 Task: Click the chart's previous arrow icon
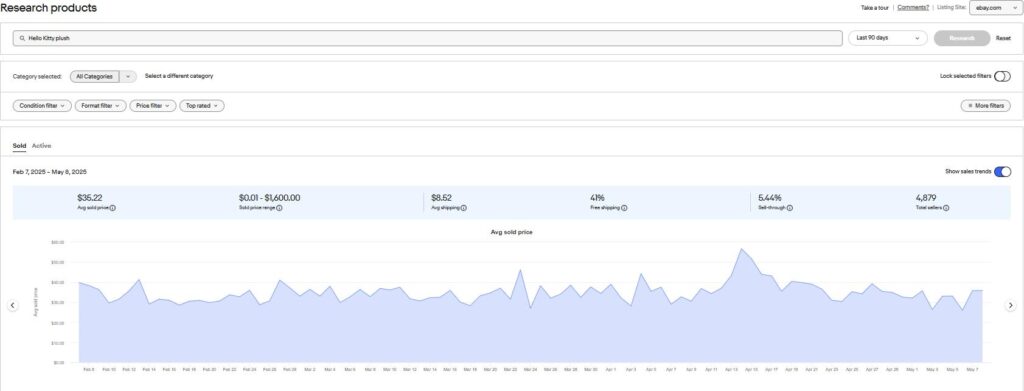(12, 305)
